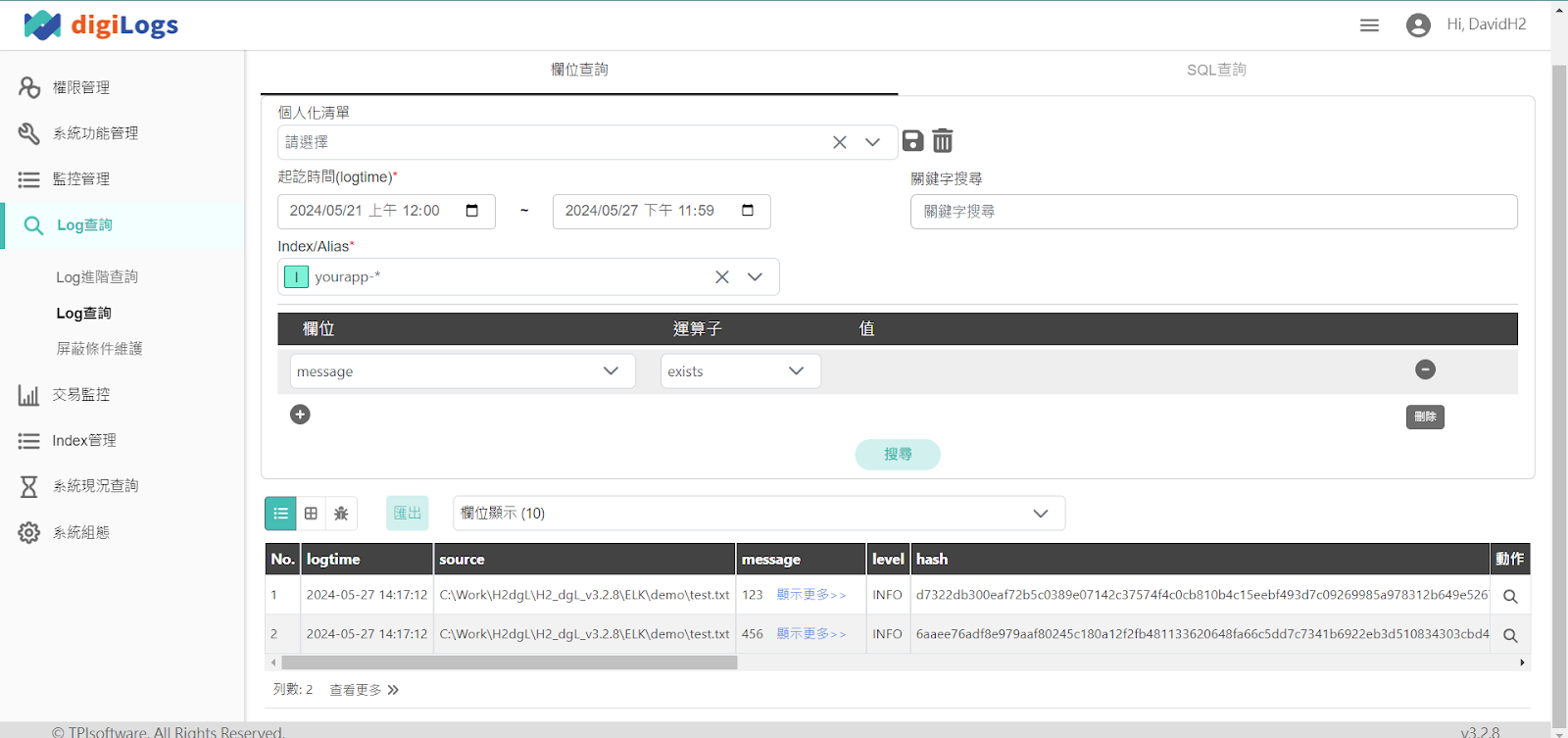
Task: Open Log進階查詢 submenu item
Action: point(97,277)
